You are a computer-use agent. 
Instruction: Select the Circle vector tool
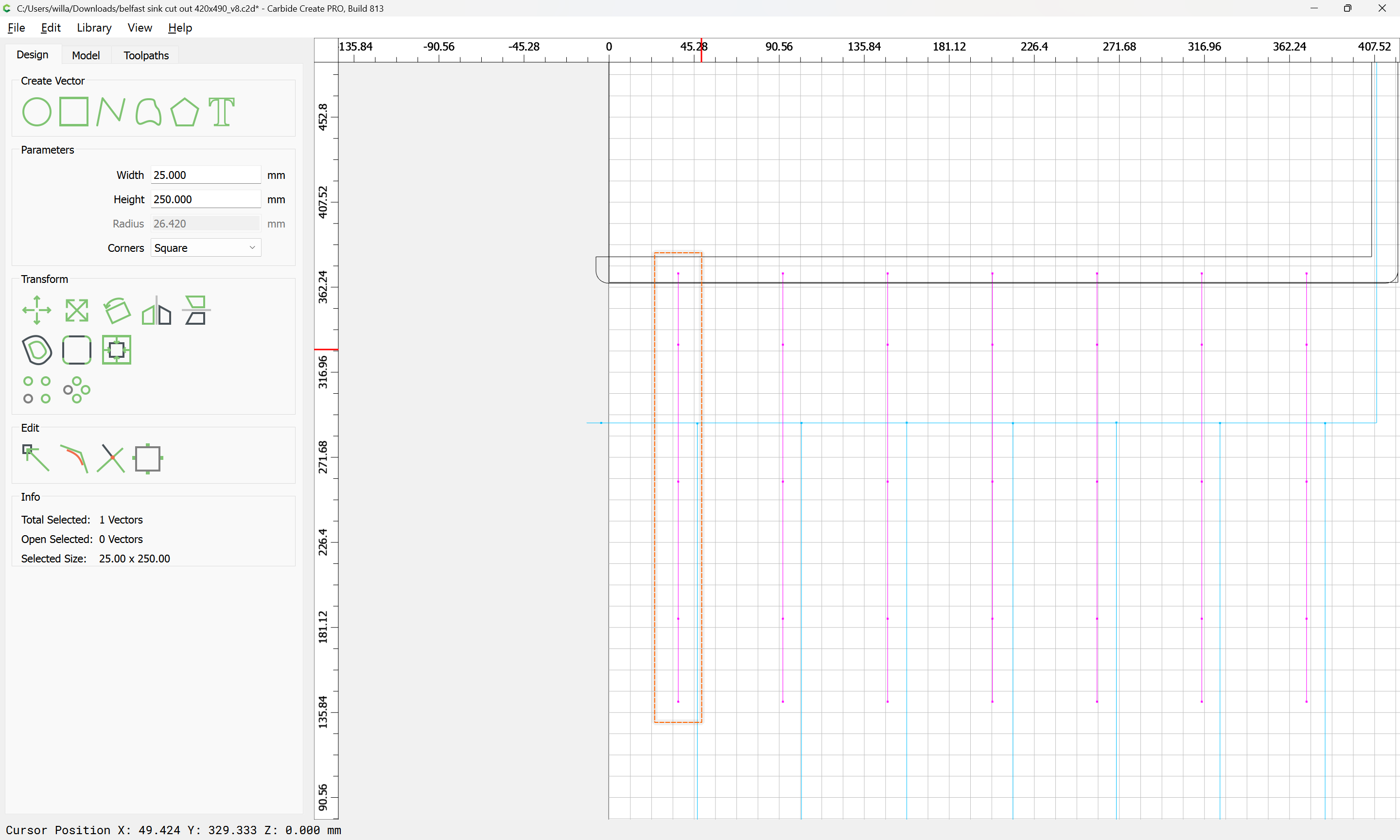point(37,111)
